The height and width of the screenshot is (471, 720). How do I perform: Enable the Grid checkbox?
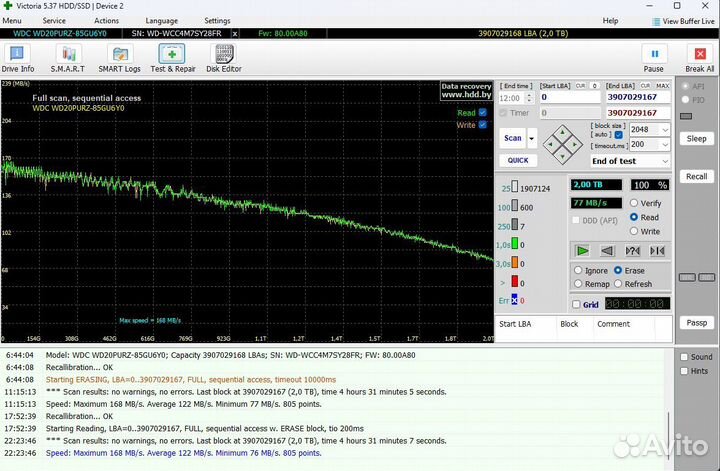576,305
